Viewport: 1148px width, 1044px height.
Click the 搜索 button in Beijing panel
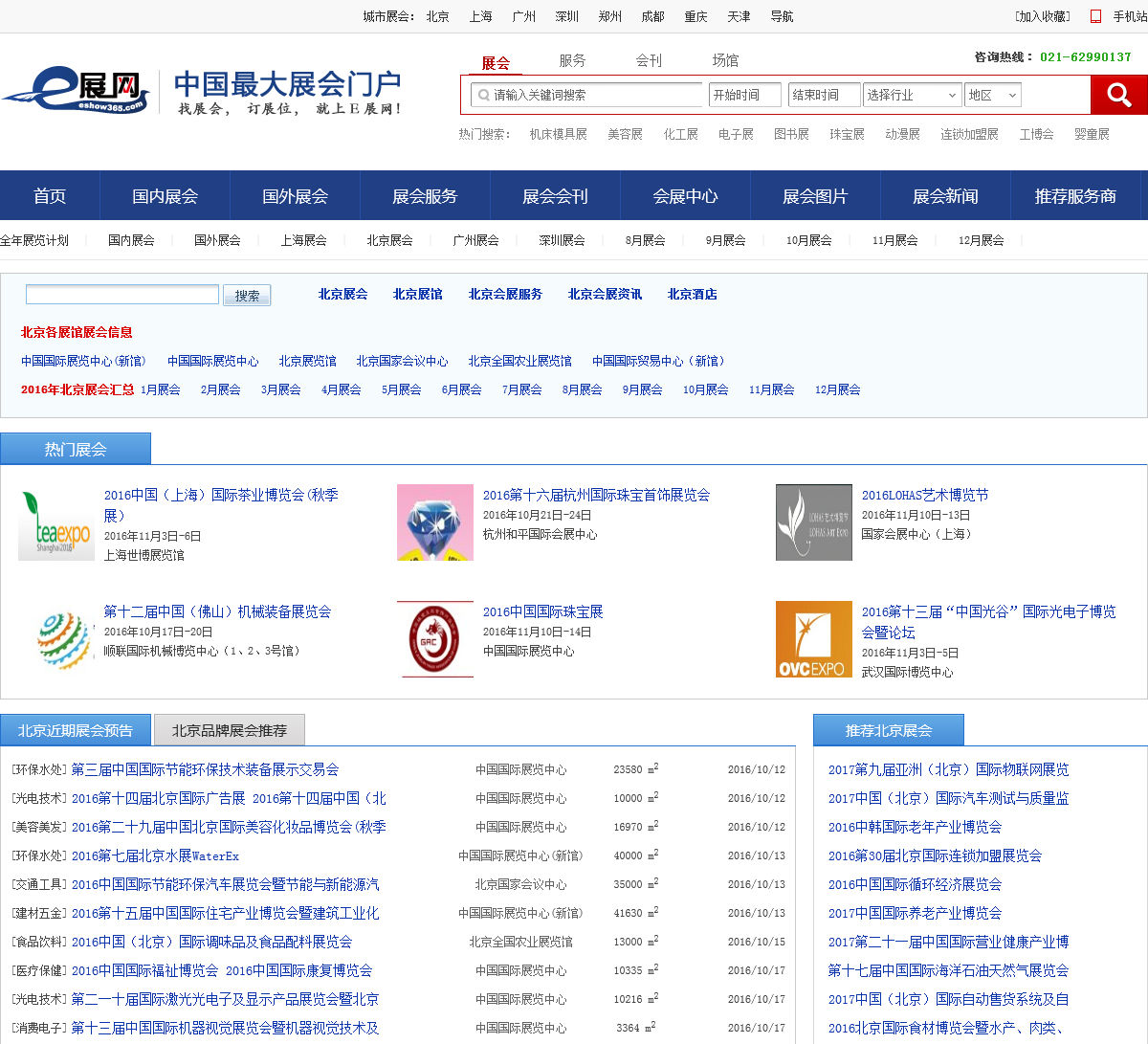coord(247,296)
